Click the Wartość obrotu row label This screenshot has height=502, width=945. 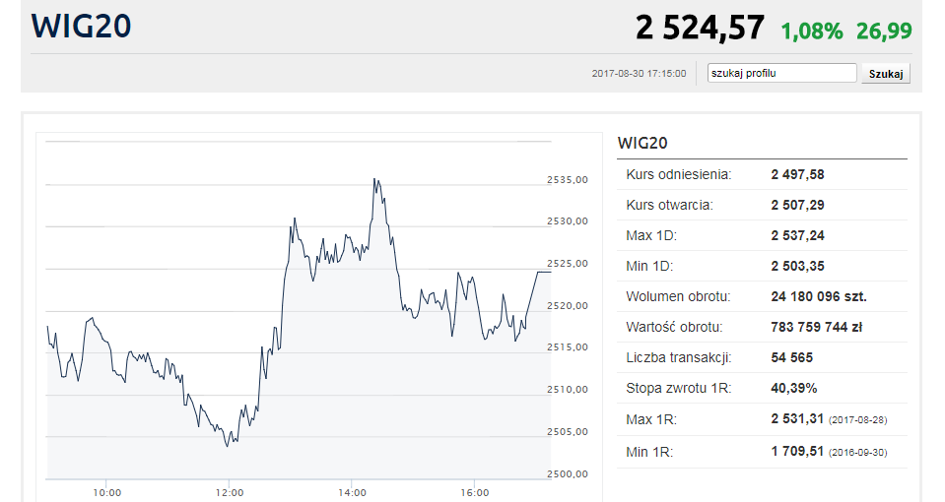tap(674, 327)
